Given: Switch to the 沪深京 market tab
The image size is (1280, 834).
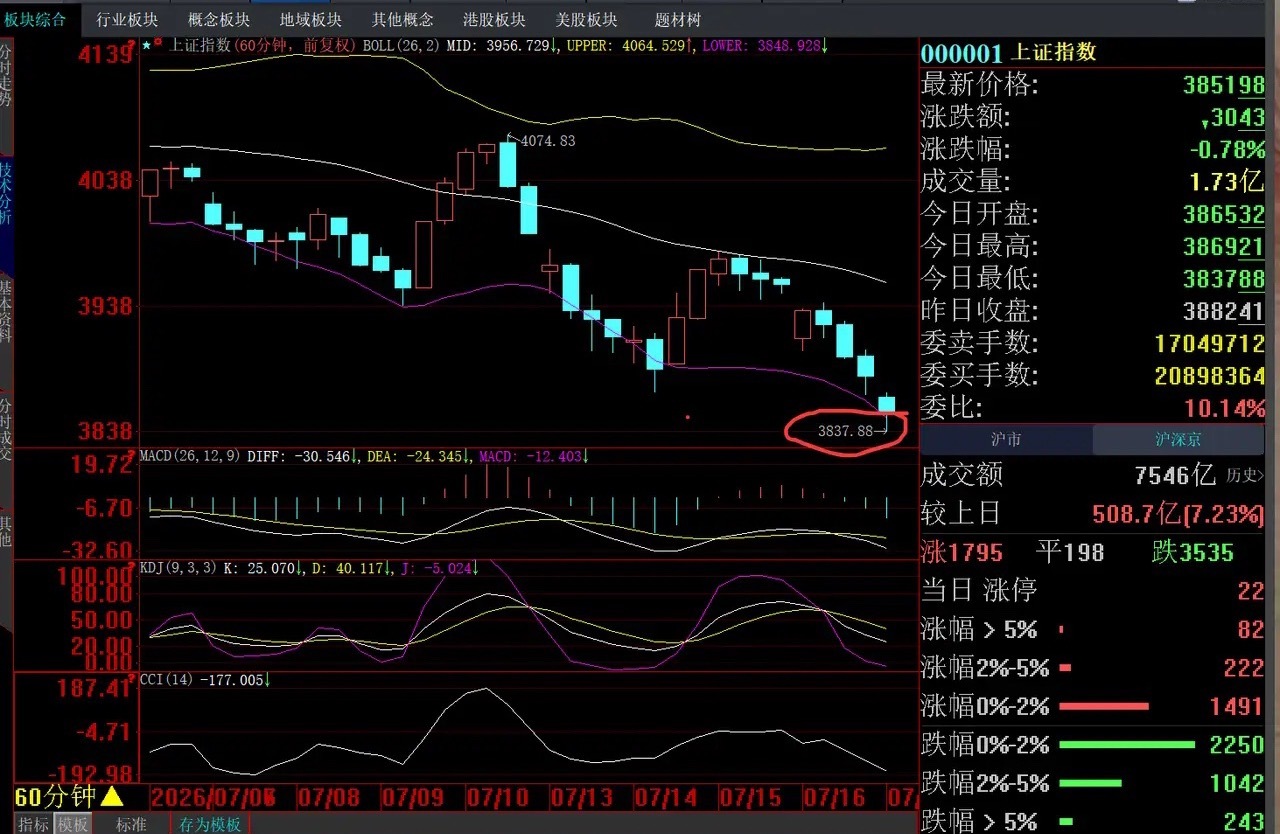Looking at the screenshot, I should tap(1178, 440).
